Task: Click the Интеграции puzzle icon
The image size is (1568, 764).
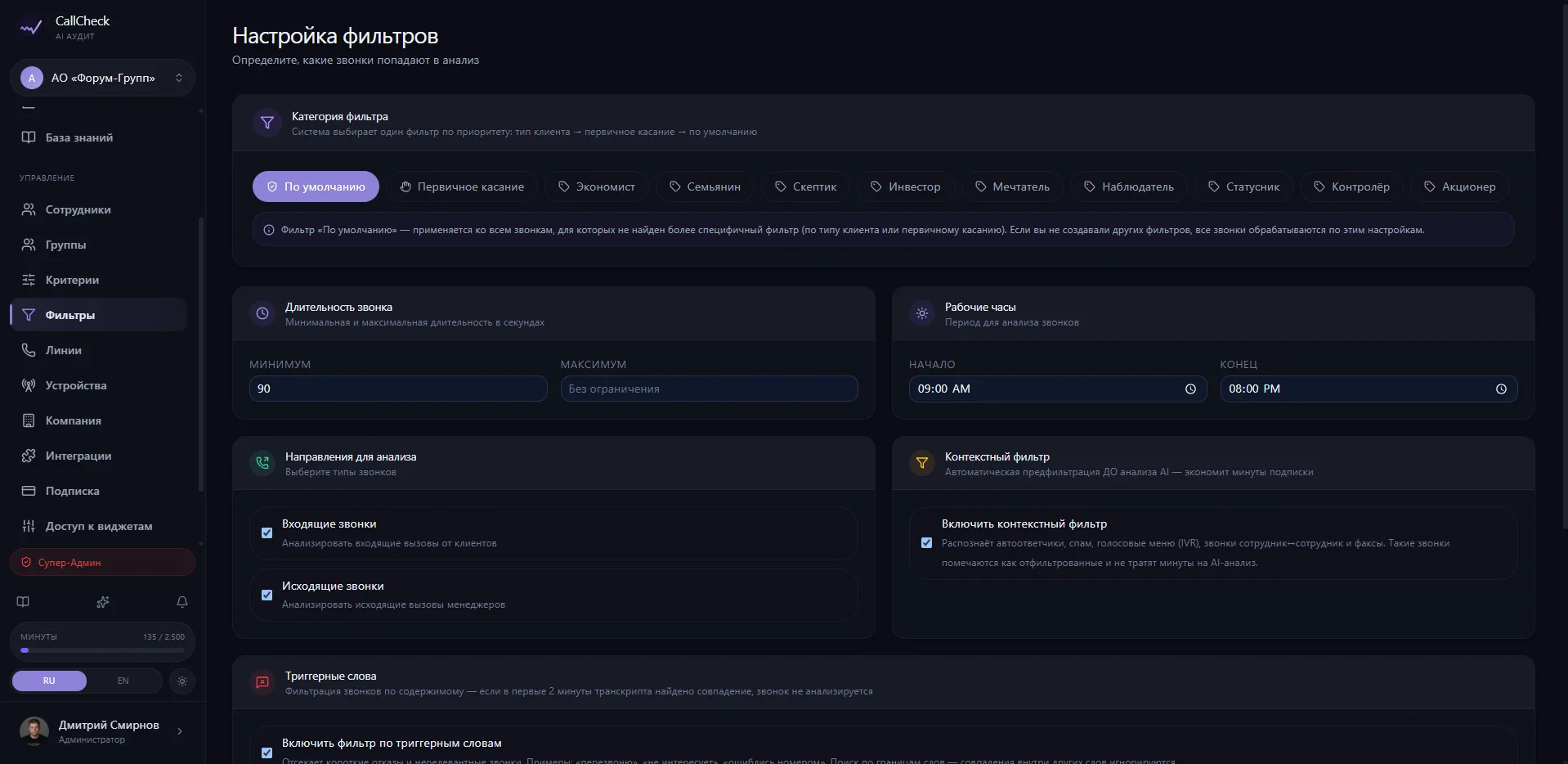Action: 29,456
